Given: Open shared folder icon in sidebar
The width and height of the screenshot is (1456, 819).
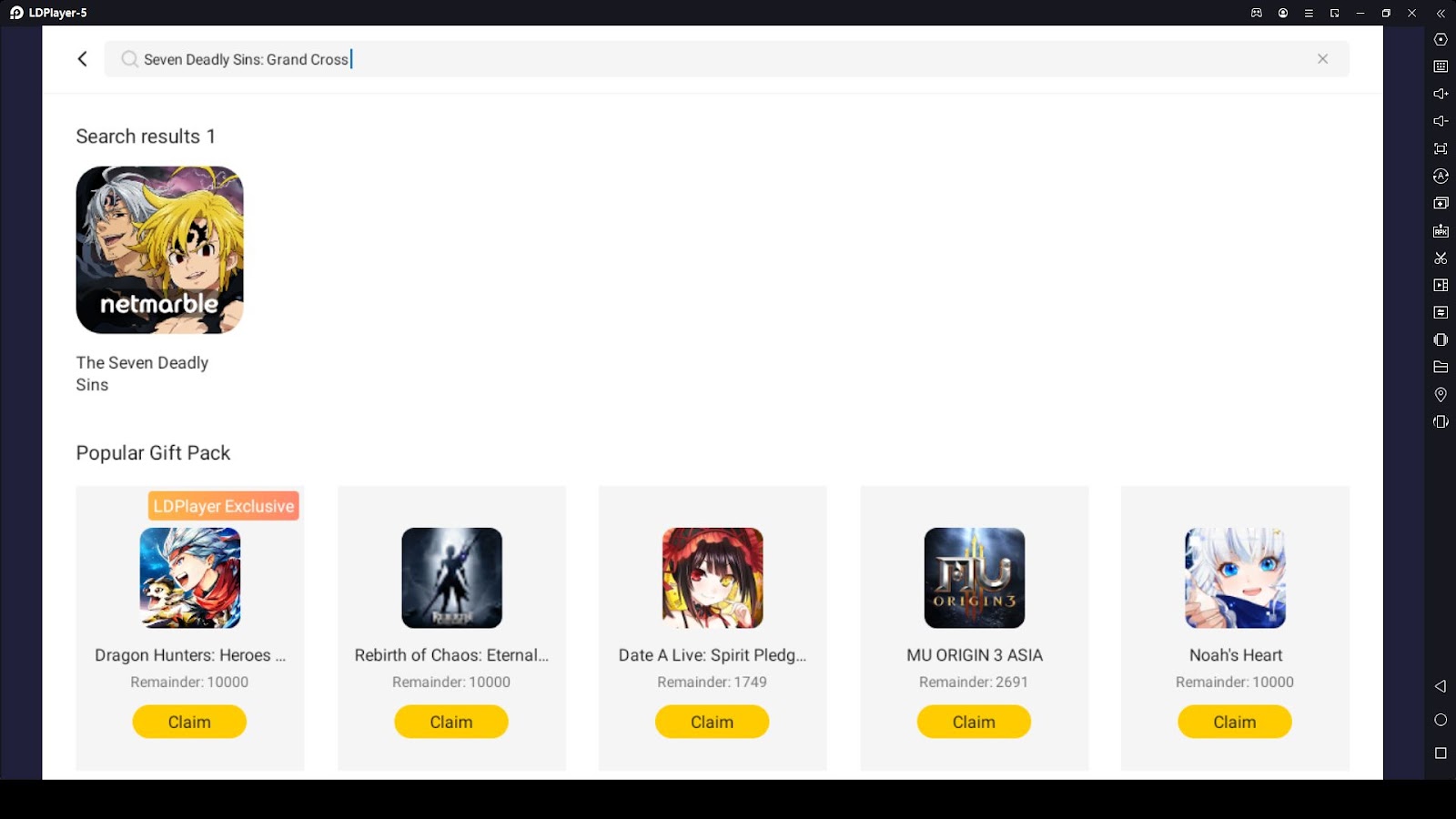Looking at the screenshot, I should click(x=1441, y=367).
